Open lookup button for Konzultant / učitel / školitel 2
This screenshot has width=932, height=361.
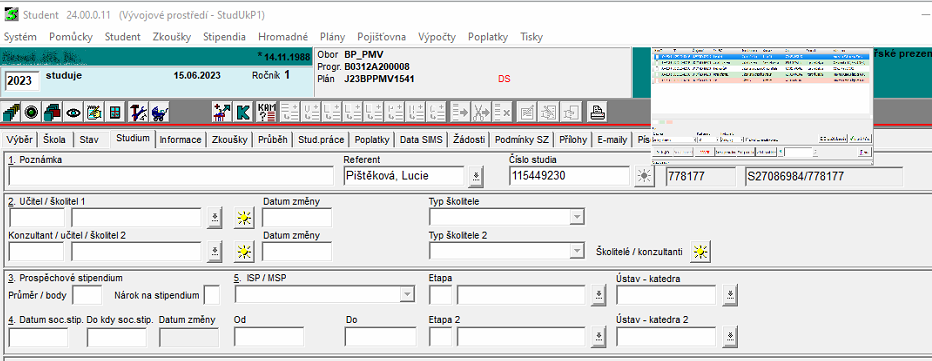click(215, 252)
